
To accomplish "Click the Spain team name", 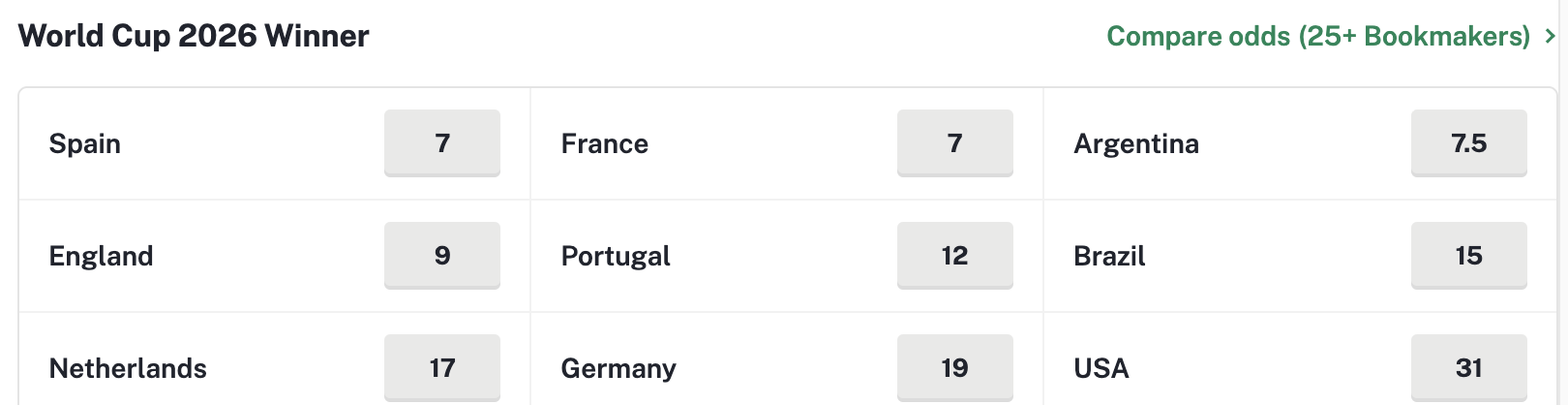I will click(x=85, y=144).
